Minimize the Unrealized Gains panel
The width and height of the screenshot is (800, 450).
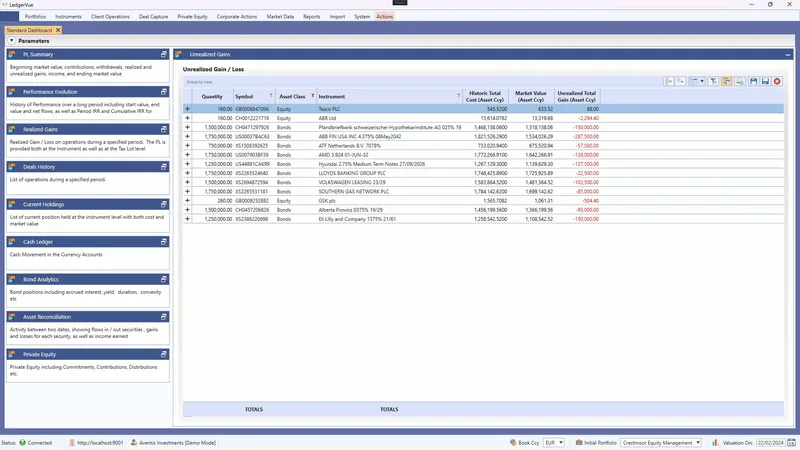click(x=788, y=54)
